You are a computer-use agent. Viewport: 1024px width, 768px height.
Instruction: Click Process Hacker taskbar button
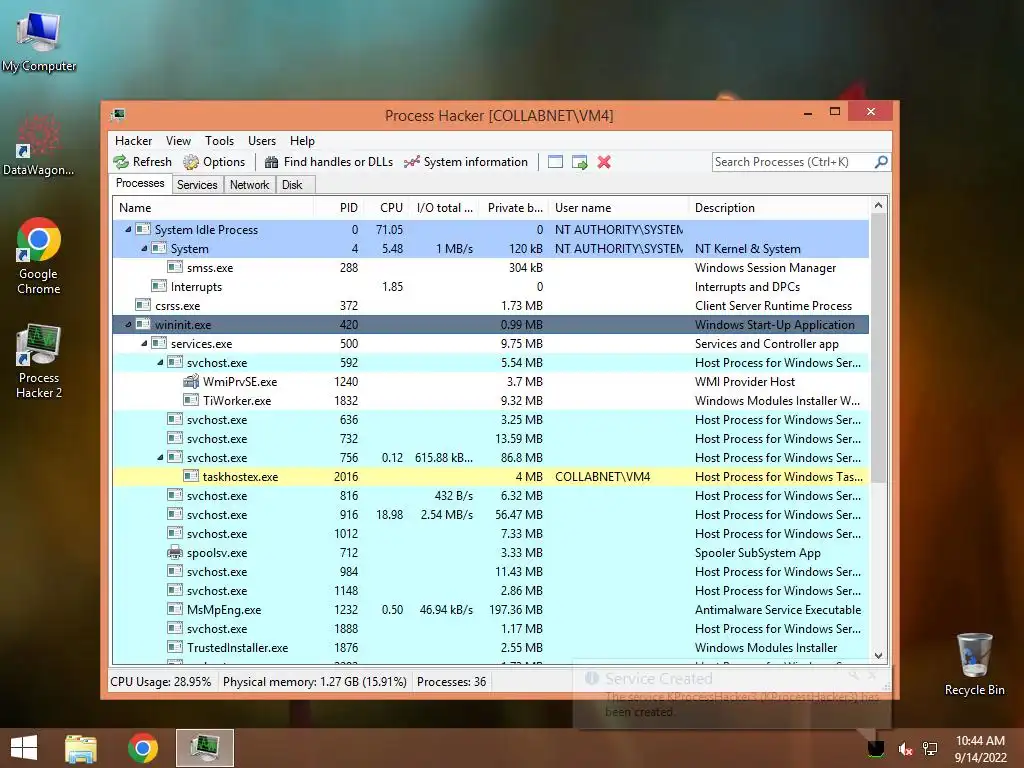(x=204, y=748)
